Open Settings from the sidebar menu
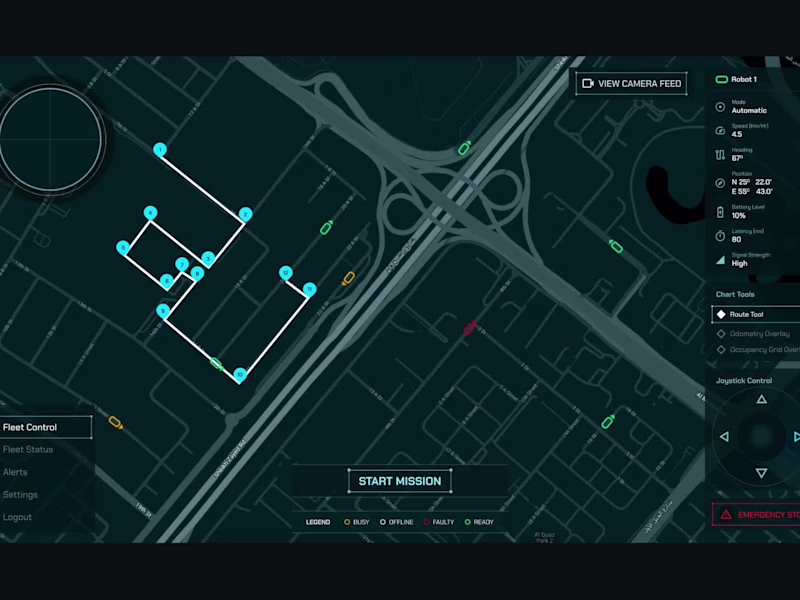The height and width of the screenshot is (600, 800). [x=20, y=494]
